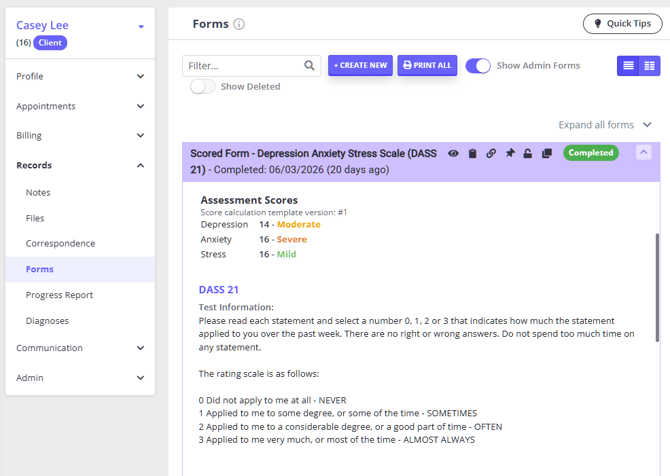
Task: Switch to single-column list view icon
Action: (628, 66)
